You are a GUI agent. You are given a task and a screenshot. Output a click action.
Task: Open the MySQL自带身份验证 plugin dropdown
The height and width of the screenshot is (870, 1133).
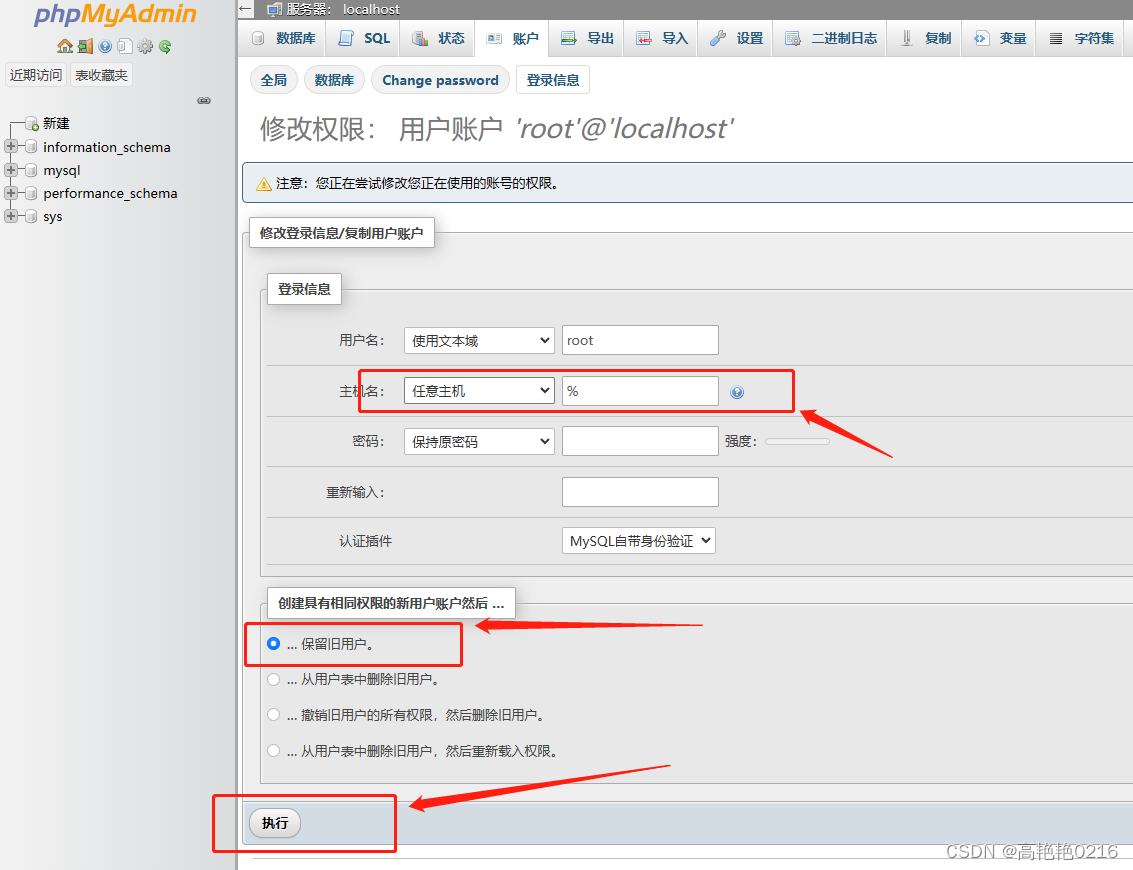click(639, 540)
